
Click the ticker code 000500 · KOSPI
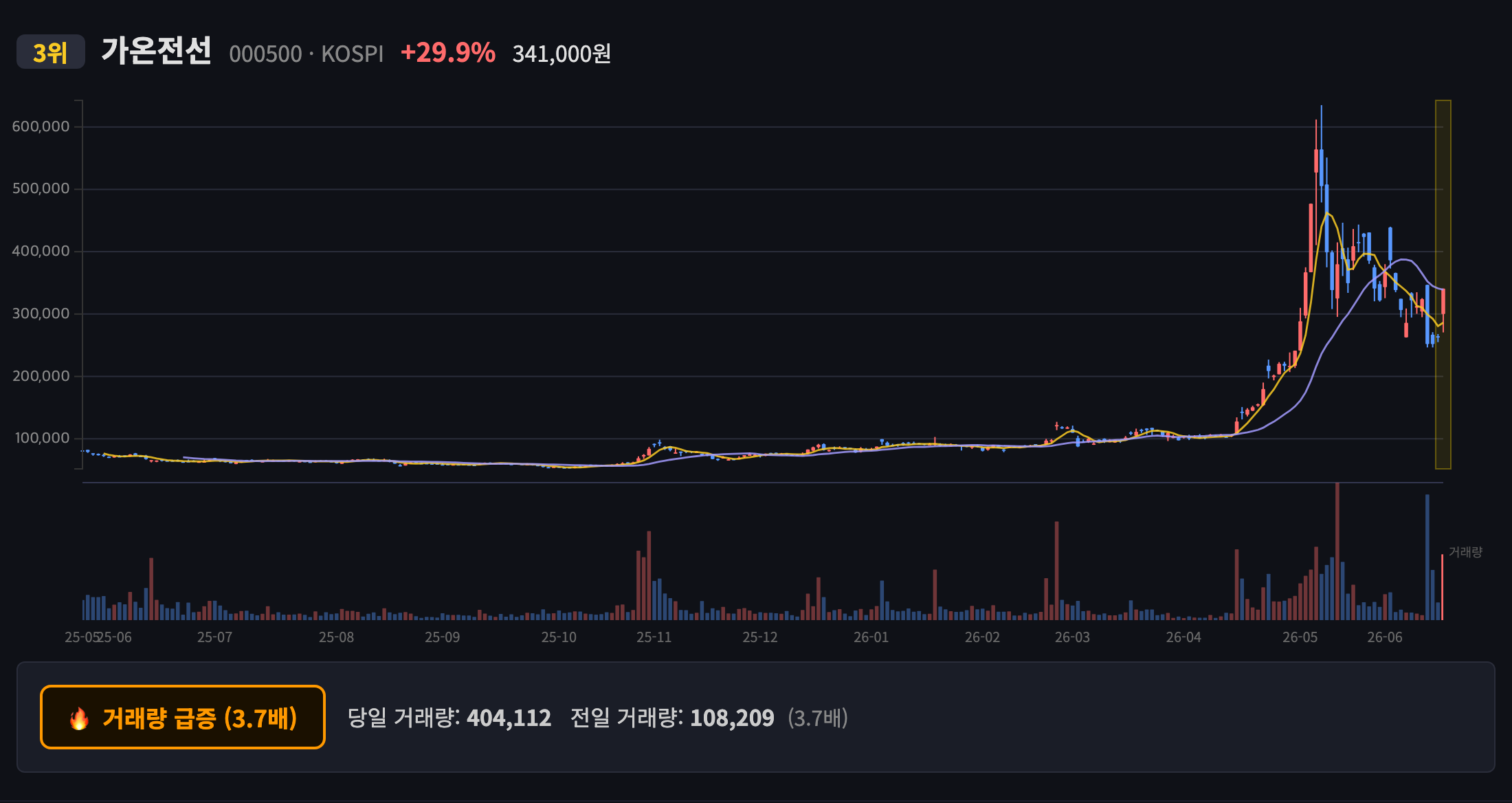point(306,54)
